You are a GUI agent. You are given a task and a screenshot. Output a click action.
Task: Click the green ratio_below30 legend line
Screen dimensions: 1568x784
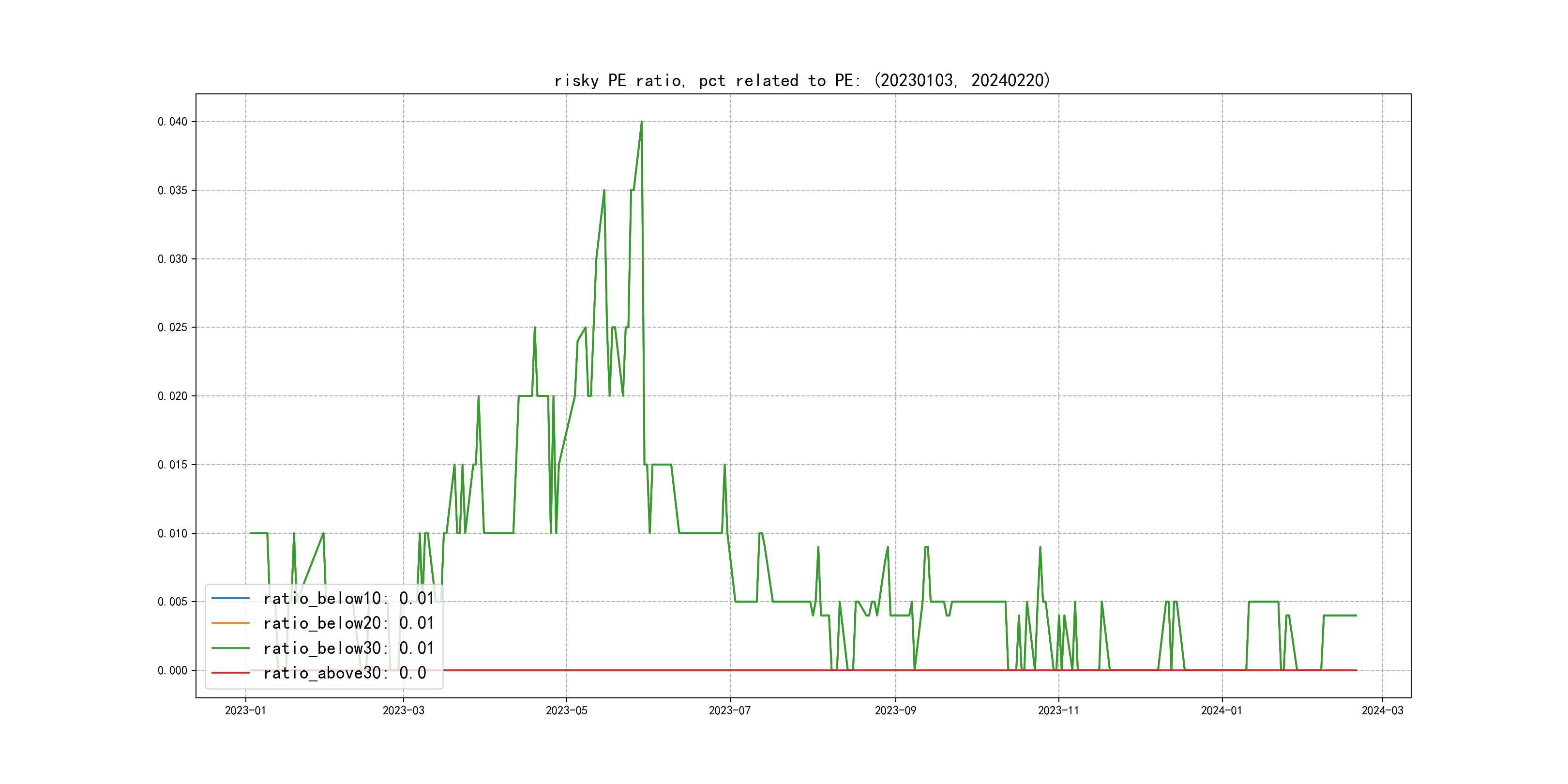[230, 648]
